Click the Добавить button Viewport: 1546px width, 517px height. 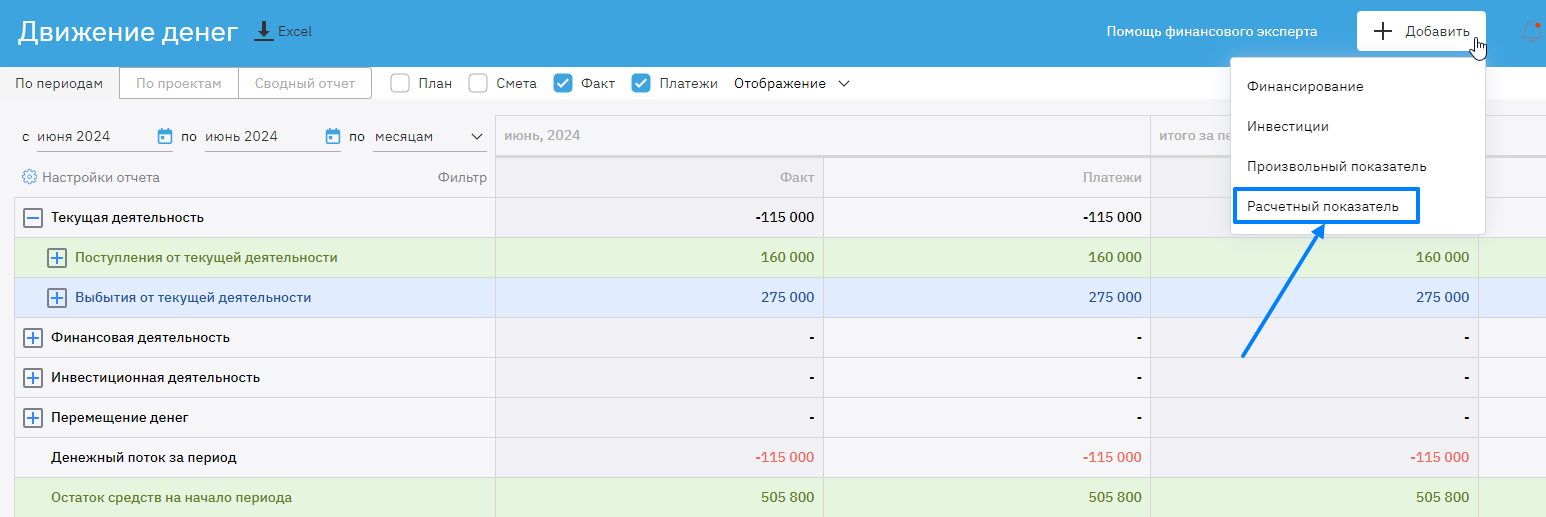[1421, 31]
